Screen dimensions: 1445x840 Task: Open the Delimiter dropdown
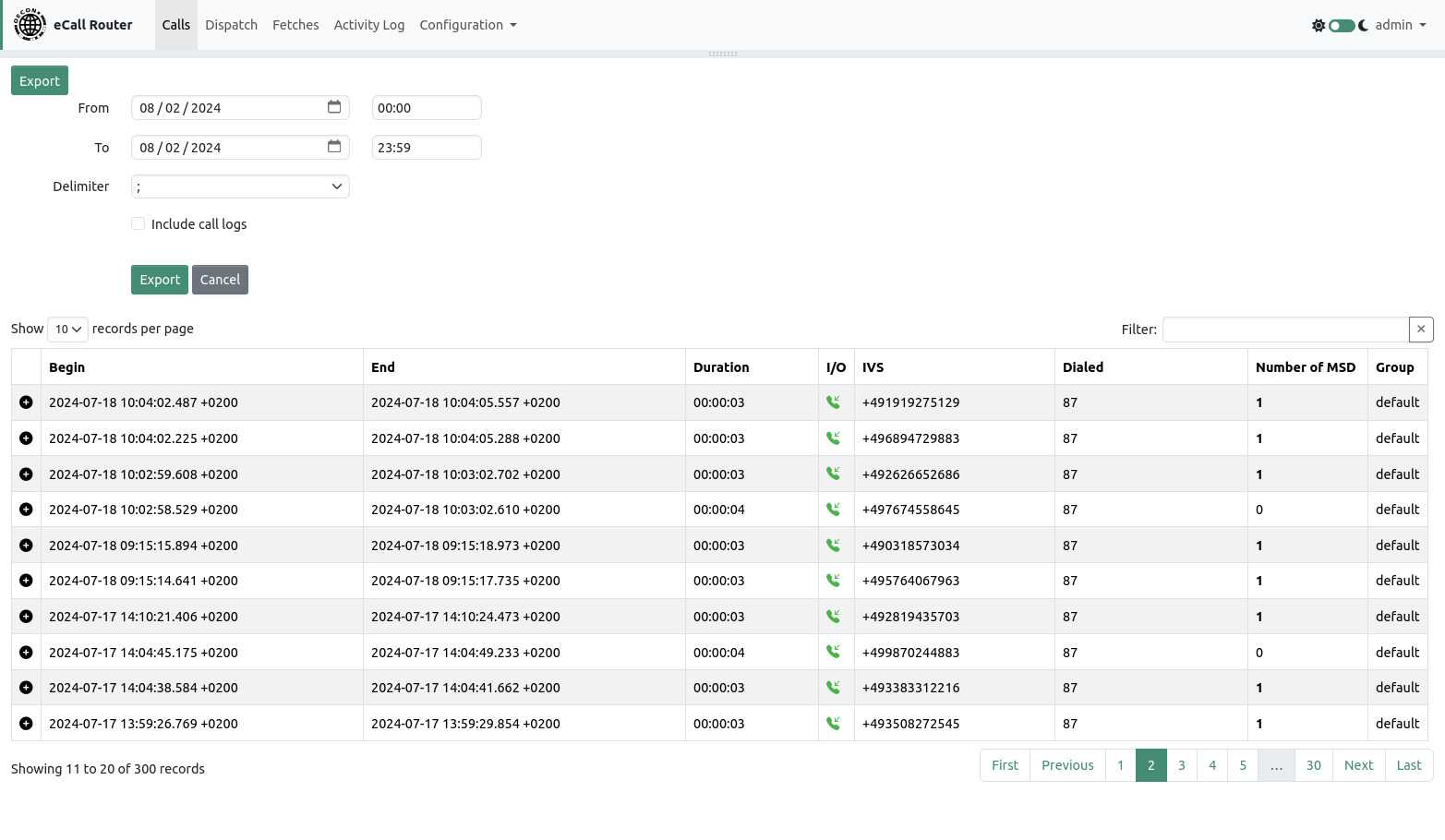click(x=240, y=186)
